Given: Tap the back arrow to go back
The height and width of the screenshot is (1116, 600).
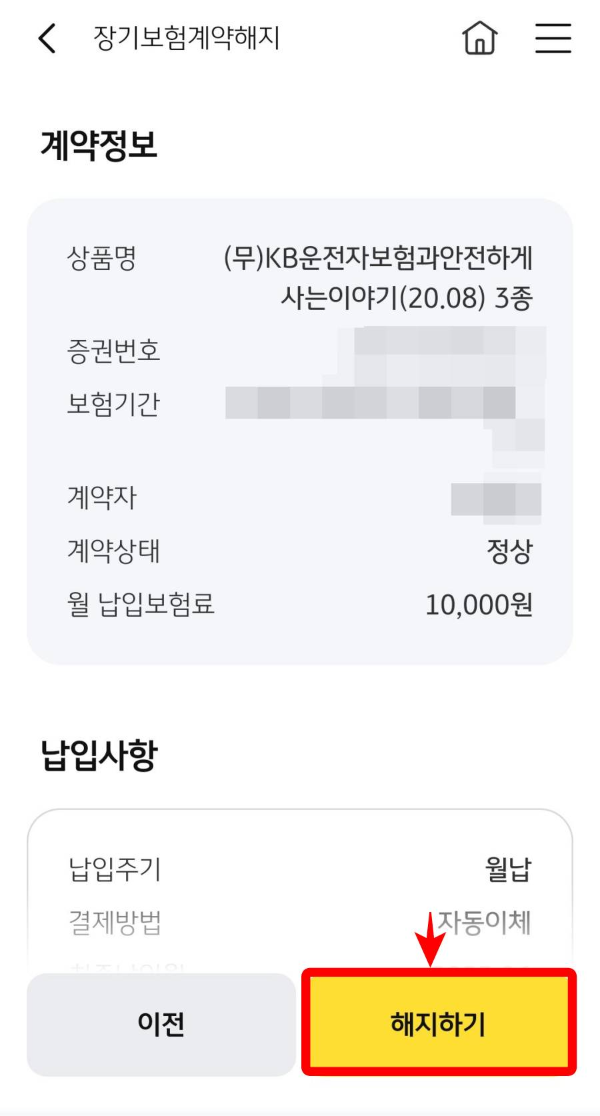Looking at the screenshot, I should tap(44, 38).
